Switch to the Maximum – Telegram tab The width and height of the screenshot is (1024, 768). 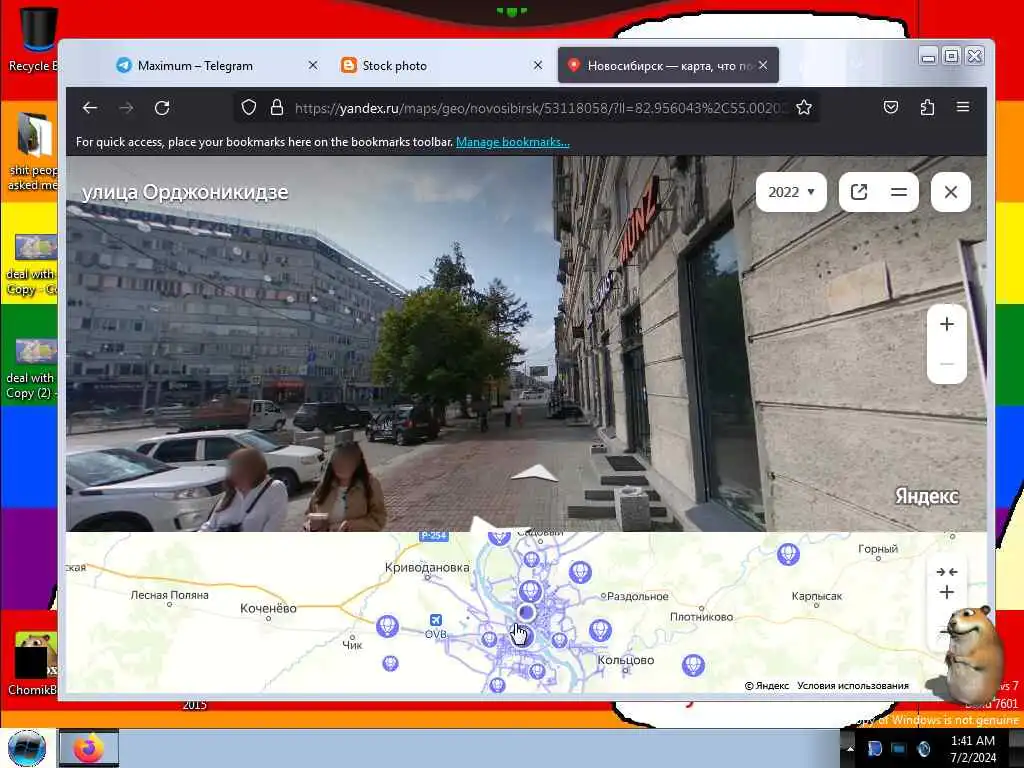pyautogui.click(x=195, y=65)
